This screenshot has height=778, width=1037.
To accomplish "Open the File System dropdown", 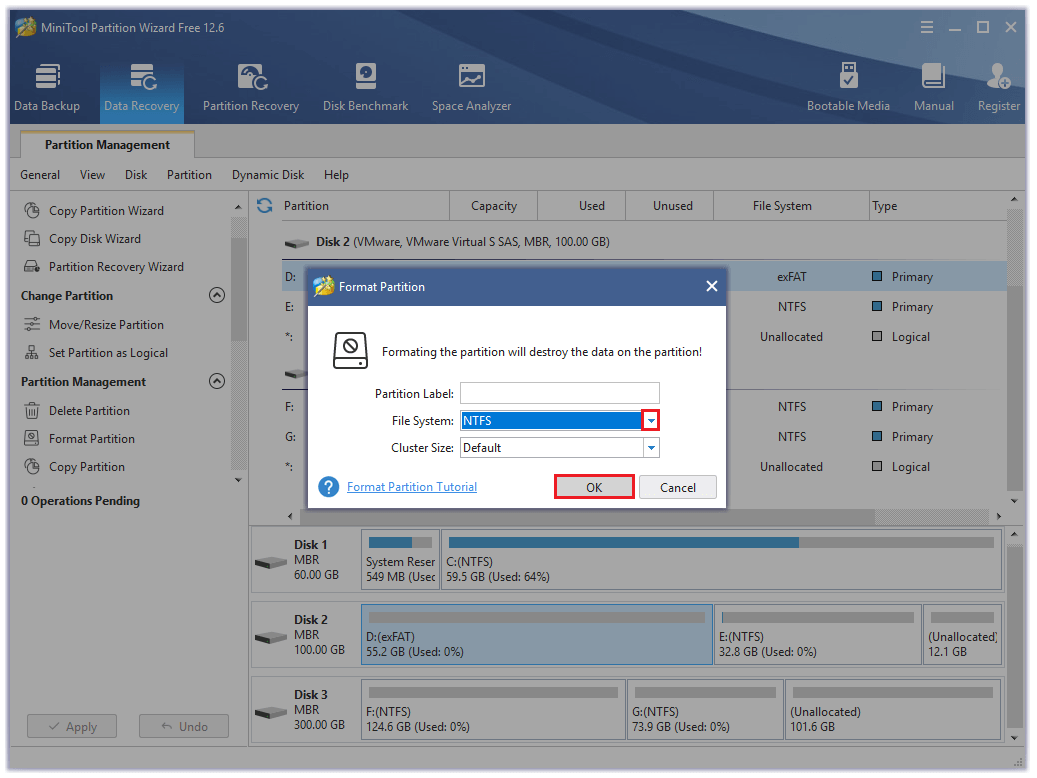I will 650,420.
